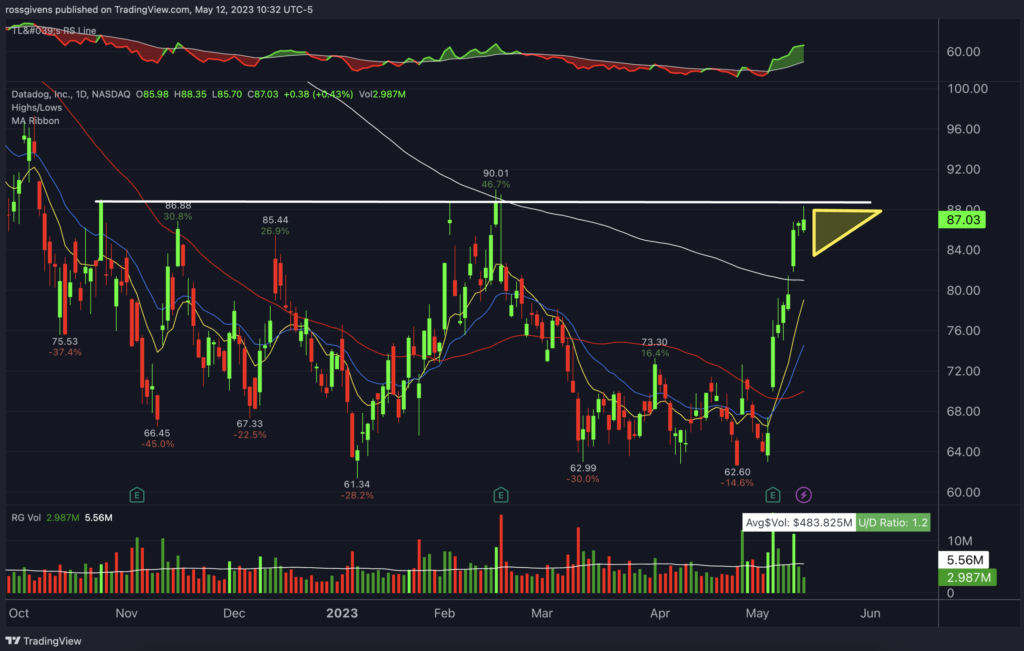Viewport: 1024px width, 651px height.
Task: Click the Apr label on time axis
Action: pyautogui.click(x=660, y=613)
